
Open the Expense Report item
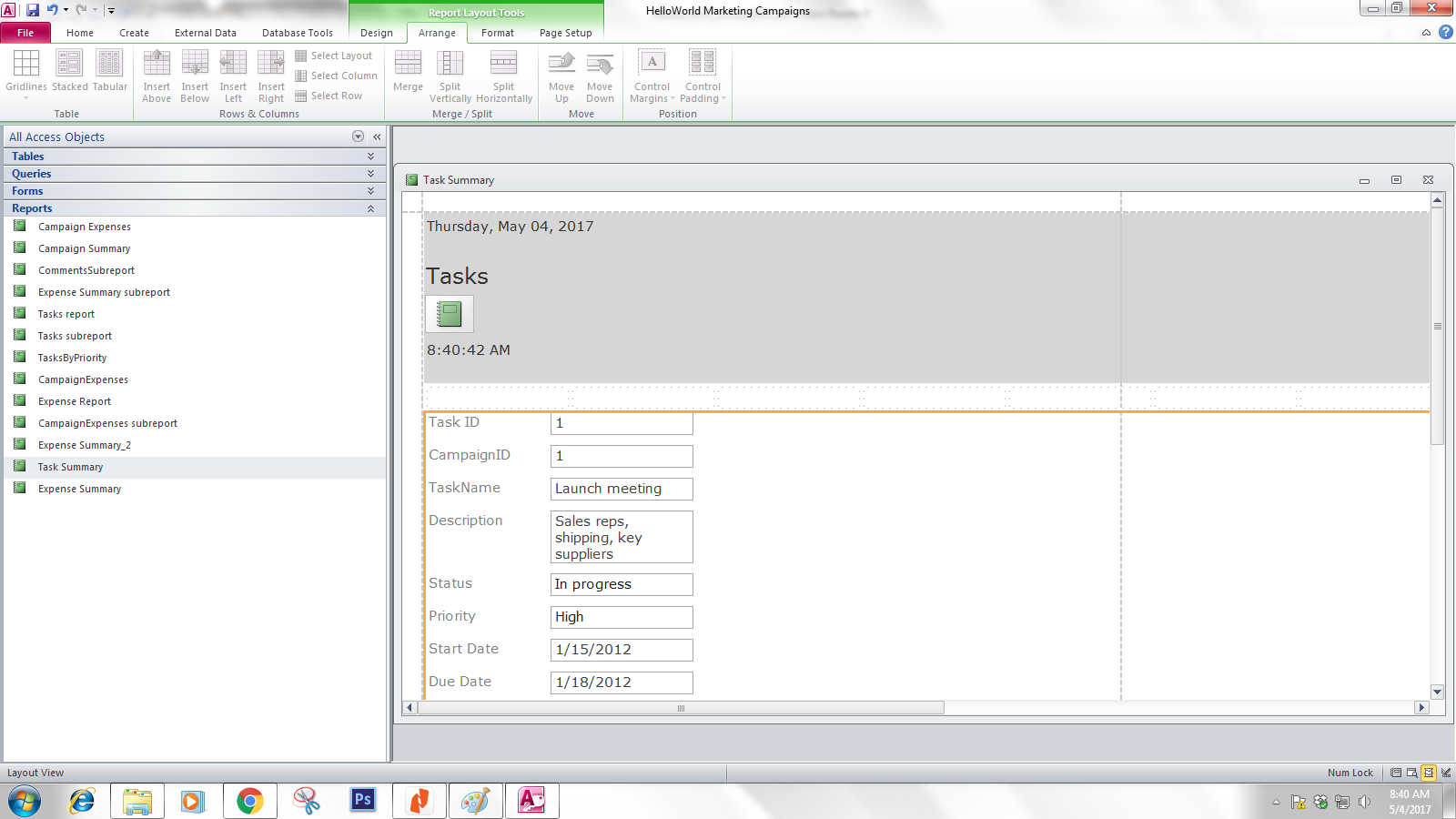click(74, 400)
